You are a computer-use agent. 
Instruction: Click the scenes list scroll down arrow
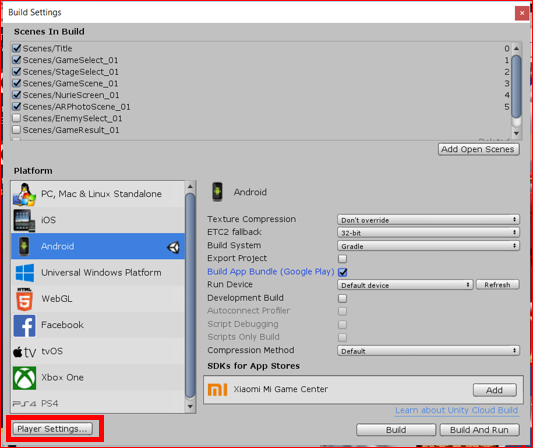pyautogui.click(x=516, y=133)
